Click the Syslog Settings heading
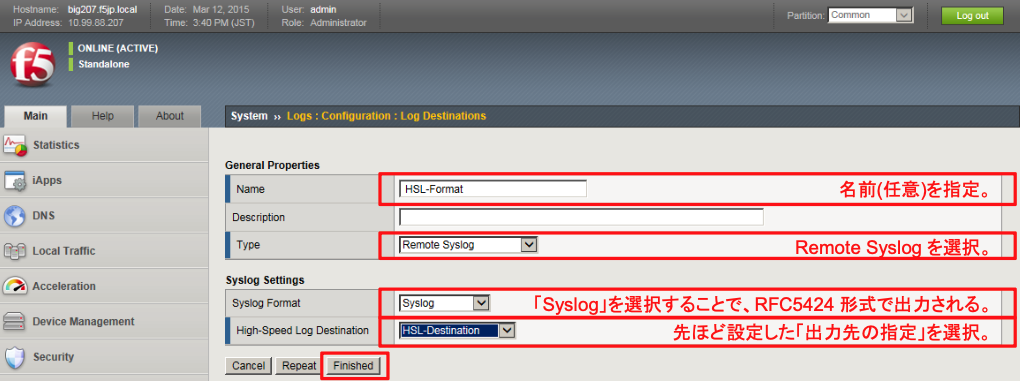1020x381 pixels. [x=265, y=280]
